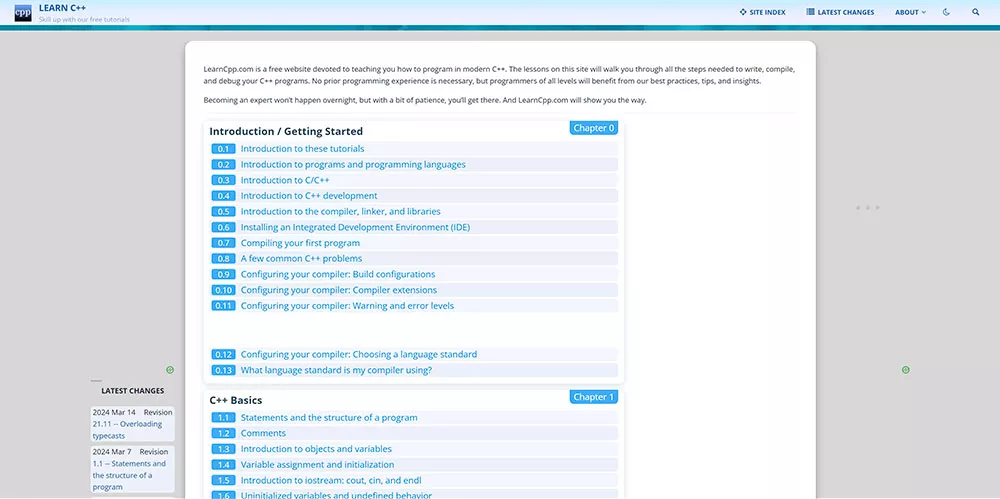Open Compiling your first program lesson
The width and height of the screenshot is (1000, 499).
coord(300,243)
